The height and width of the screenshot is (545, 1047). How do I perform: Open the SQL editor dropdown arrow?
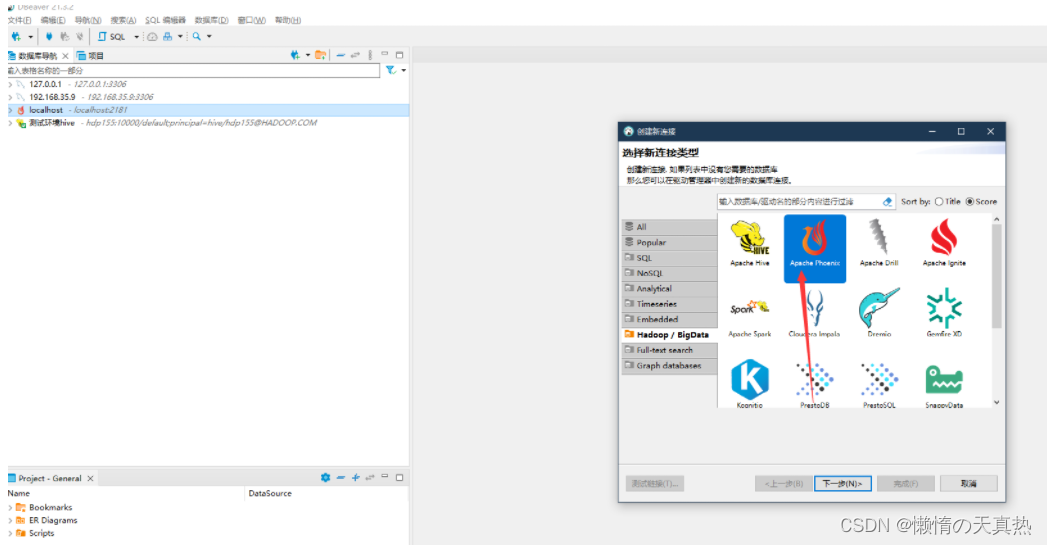point(136,37)
